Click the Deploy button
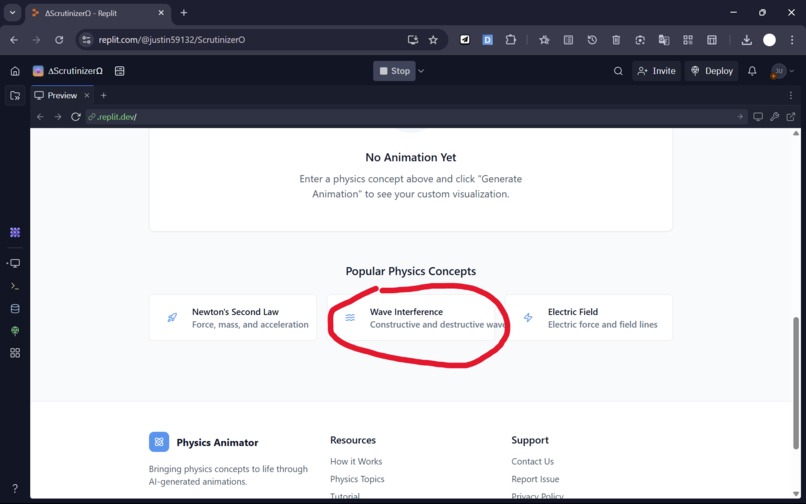Image resolution: width=806 pixels, height=504 pixels. coord(712,71)
